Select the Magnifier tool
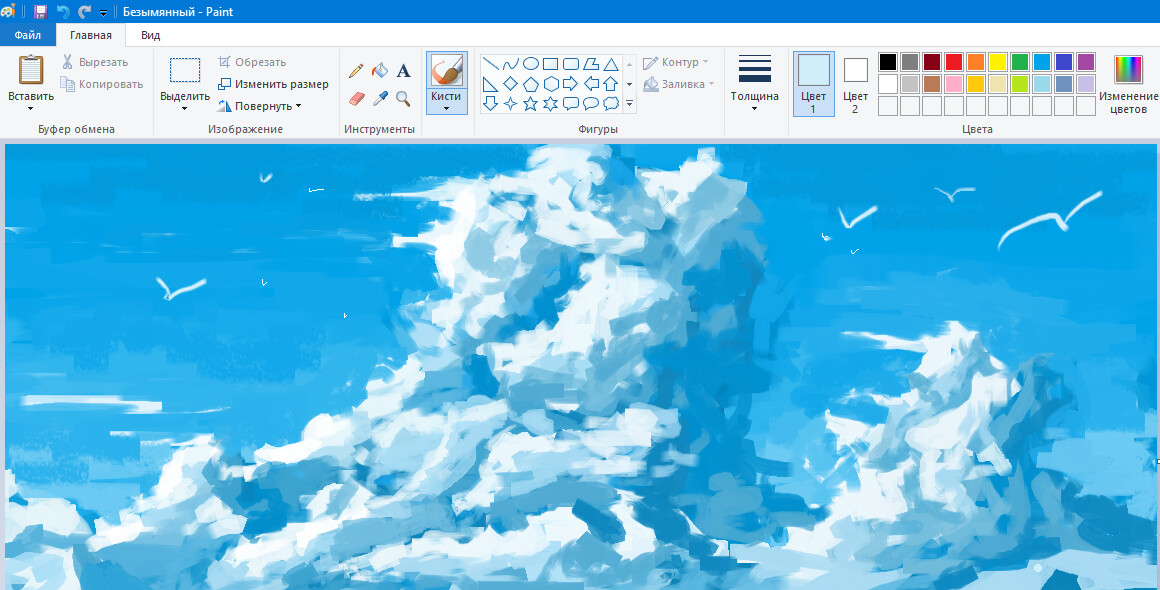The image size is (1160, 590). click(404, 97)
